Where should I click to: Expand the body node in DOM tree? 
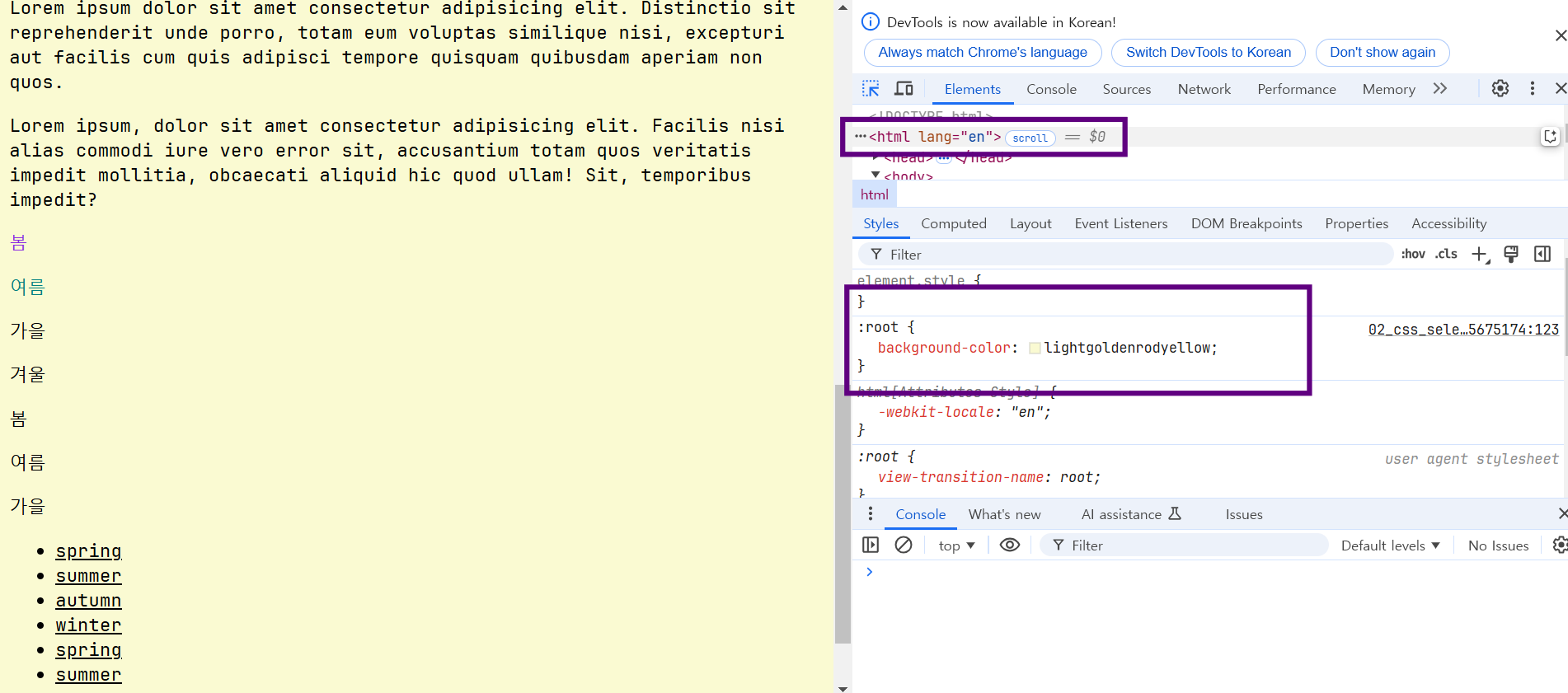pyautogui.click(x=876, y=176)
